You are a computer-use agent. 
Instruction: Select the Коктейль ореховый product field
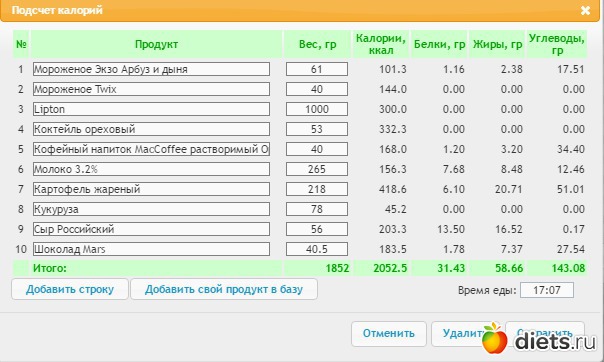pyautogui.click(x=151, y=129)
